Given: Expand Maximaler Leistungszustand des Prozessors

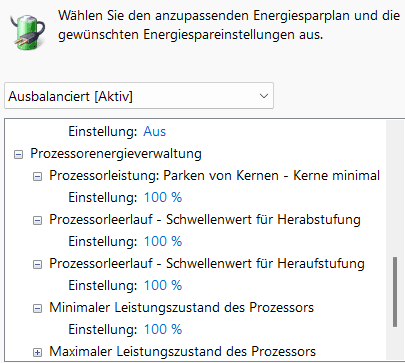Looking at the screenshot, I should (x=38, y=352).
